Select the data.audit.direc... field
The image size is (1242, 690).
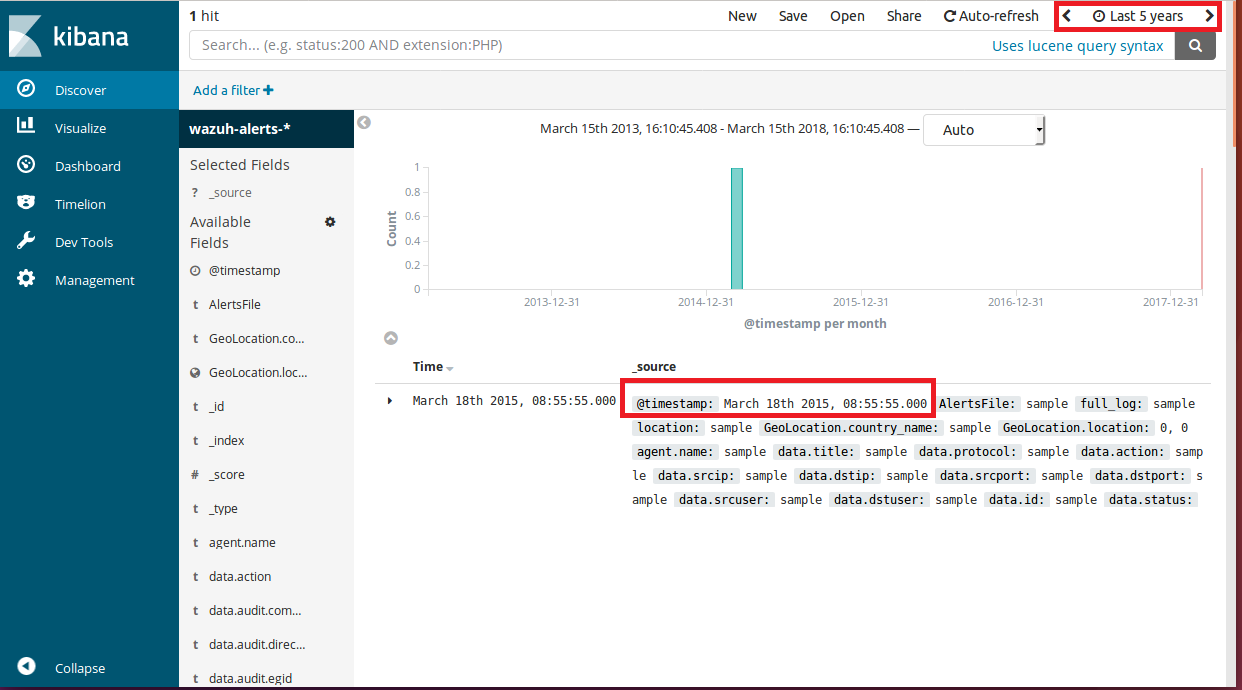(x=257, y=644)
